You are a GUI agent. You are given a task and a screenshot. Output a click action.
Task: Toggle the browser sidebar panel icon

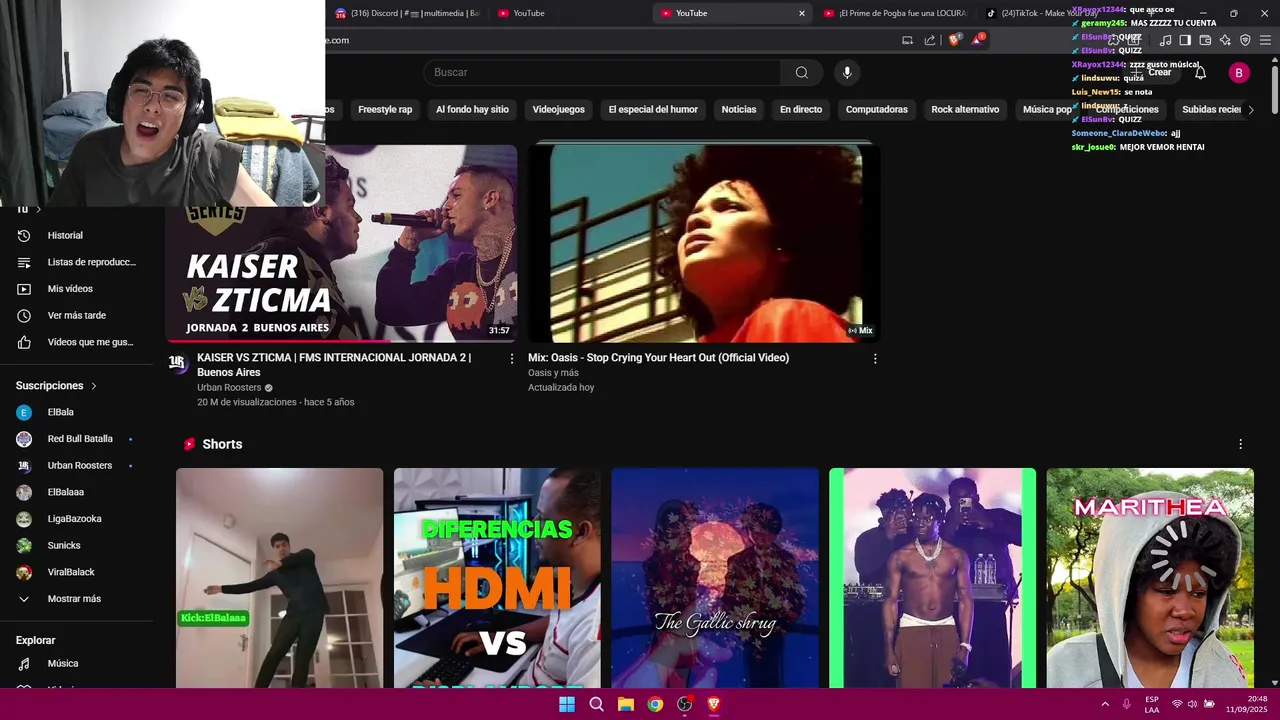tap(1185, 40)
